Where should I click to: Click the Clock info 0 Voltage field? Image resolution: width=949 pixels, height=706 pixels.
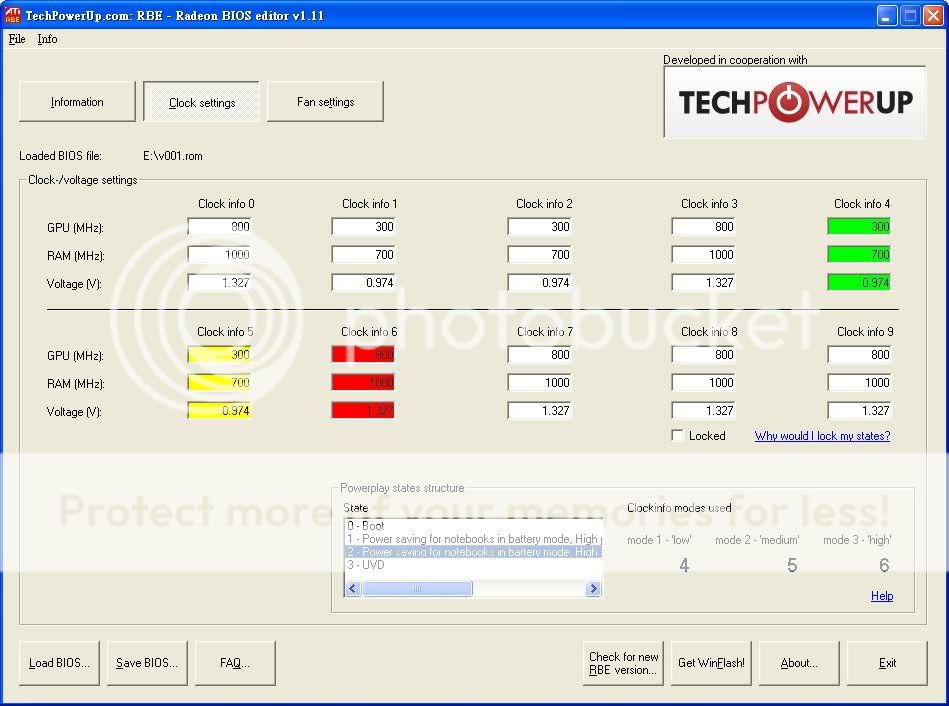tap(219, 283)
